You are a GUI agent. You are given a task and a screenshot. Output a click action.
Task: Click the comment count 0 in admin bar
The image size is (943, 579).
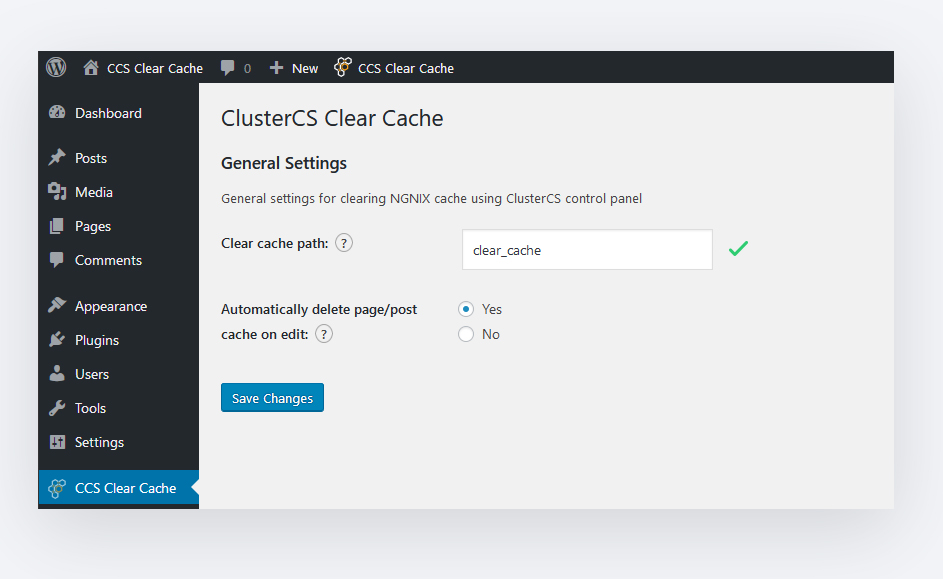[247, 69]
